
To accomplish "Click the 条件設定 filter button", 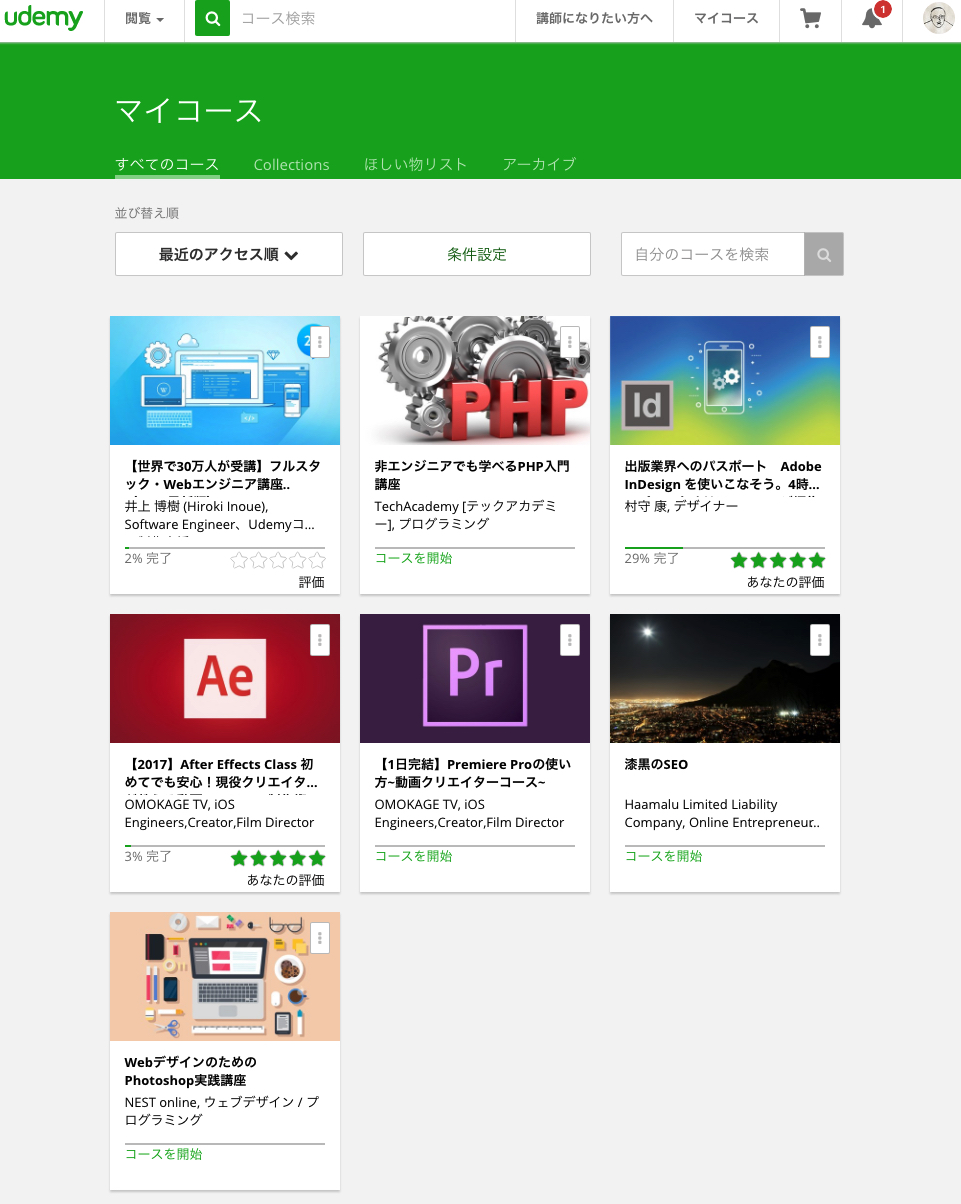I will click(x=477, y=254).
